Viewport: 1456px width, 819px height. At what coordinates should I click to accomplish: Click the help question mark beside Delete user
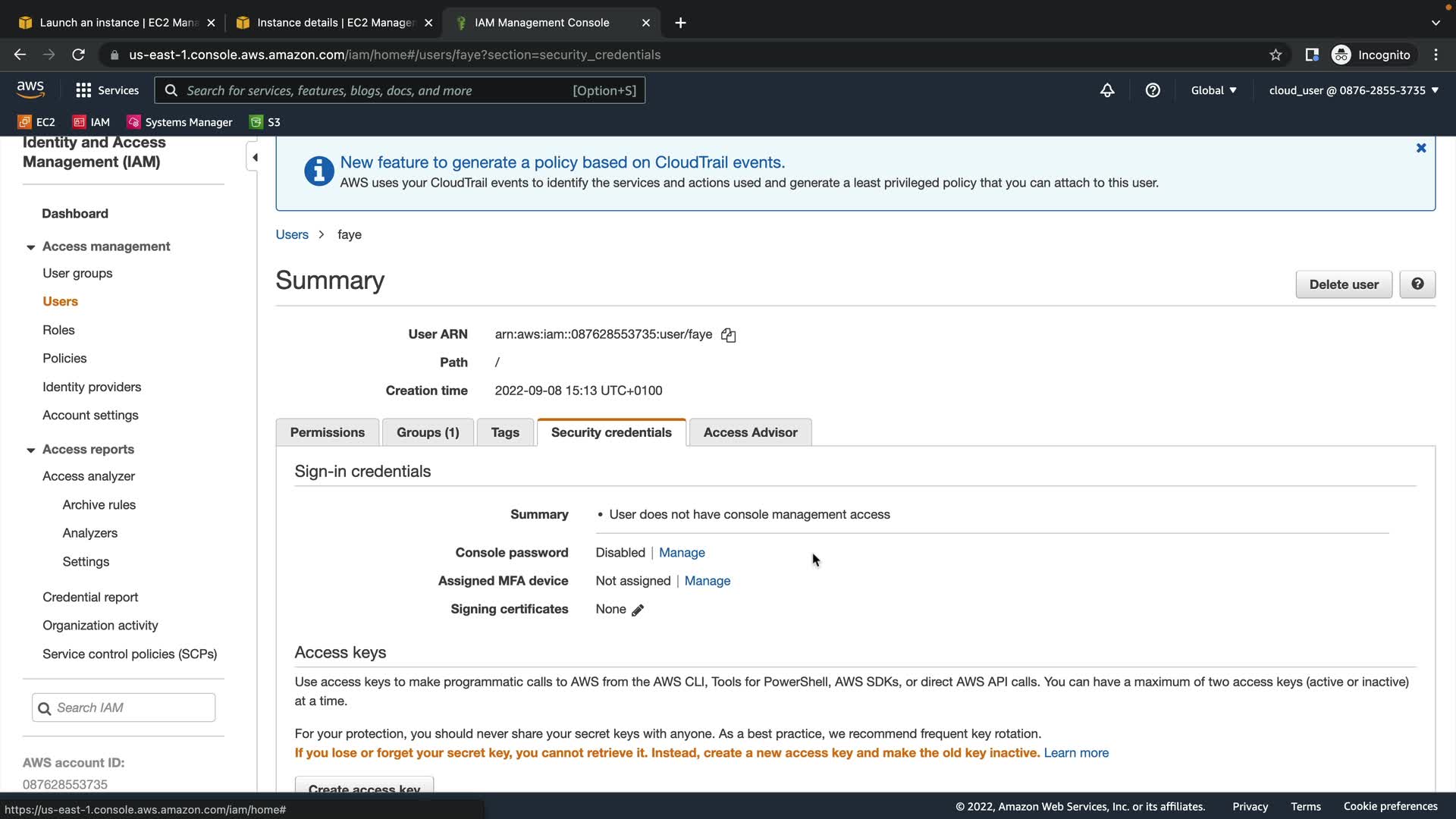click(1417, 284)
